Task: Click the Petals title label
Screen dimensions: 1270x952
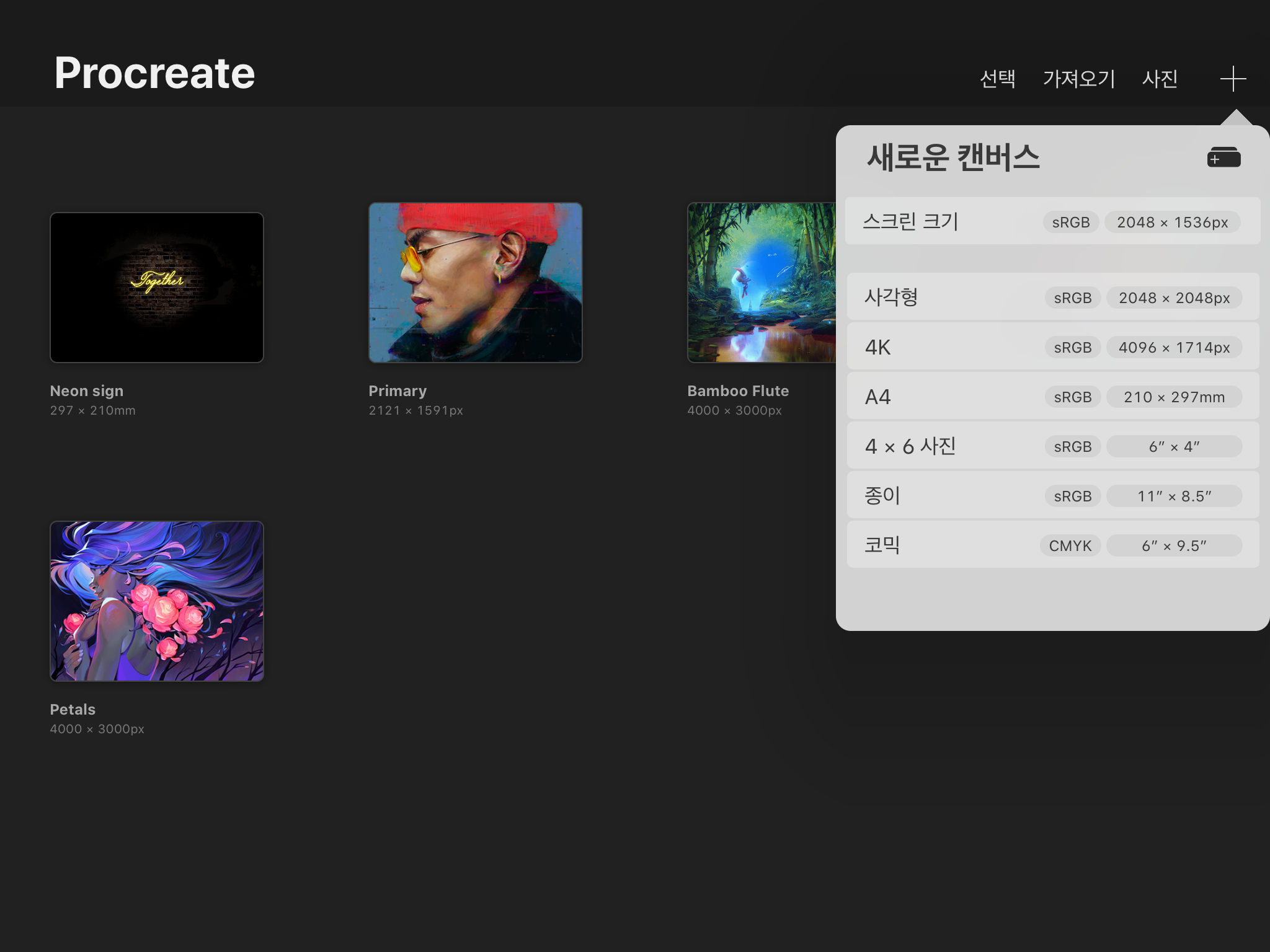Action: tap(73, 710)
